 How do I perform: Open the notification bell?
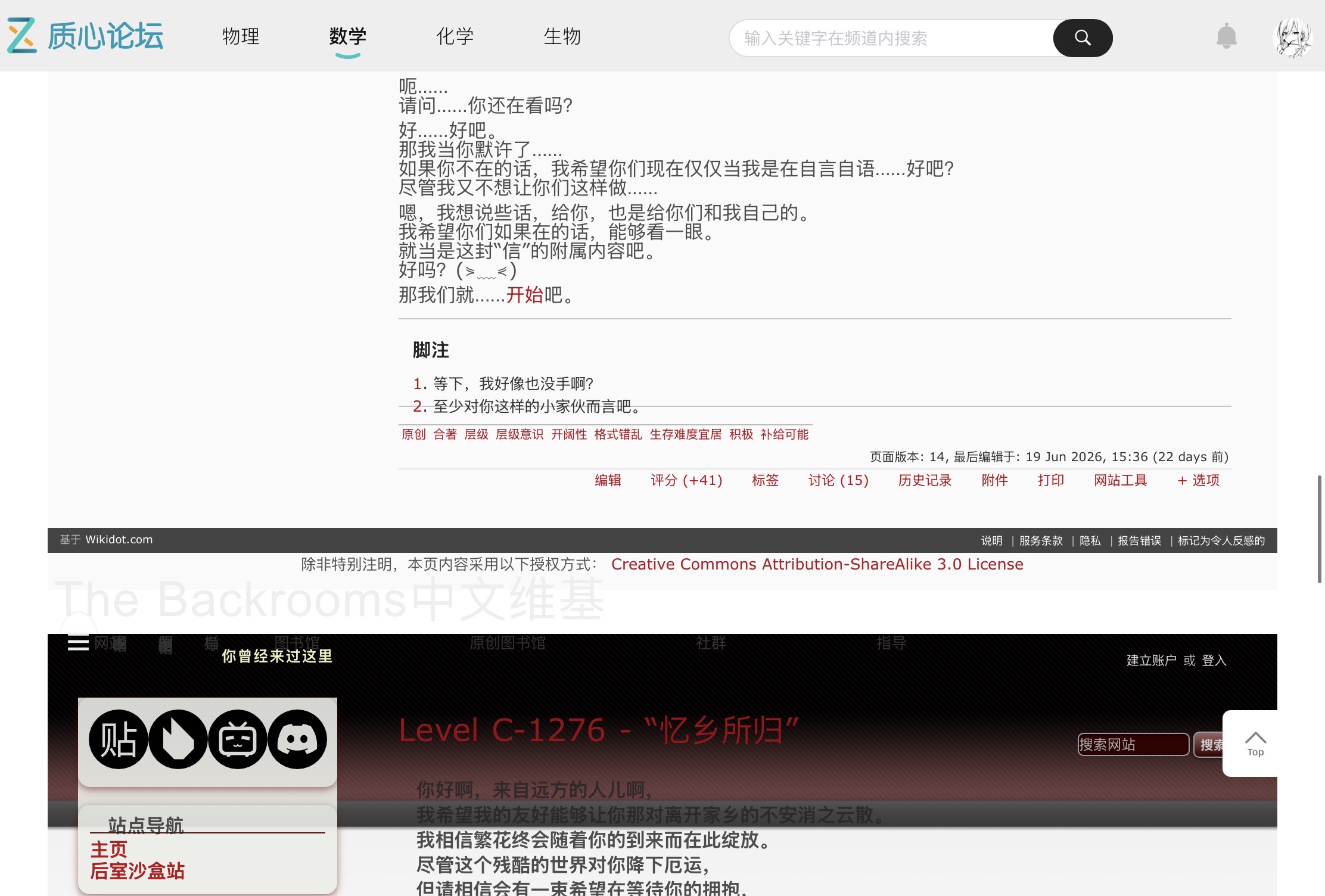1226,36
